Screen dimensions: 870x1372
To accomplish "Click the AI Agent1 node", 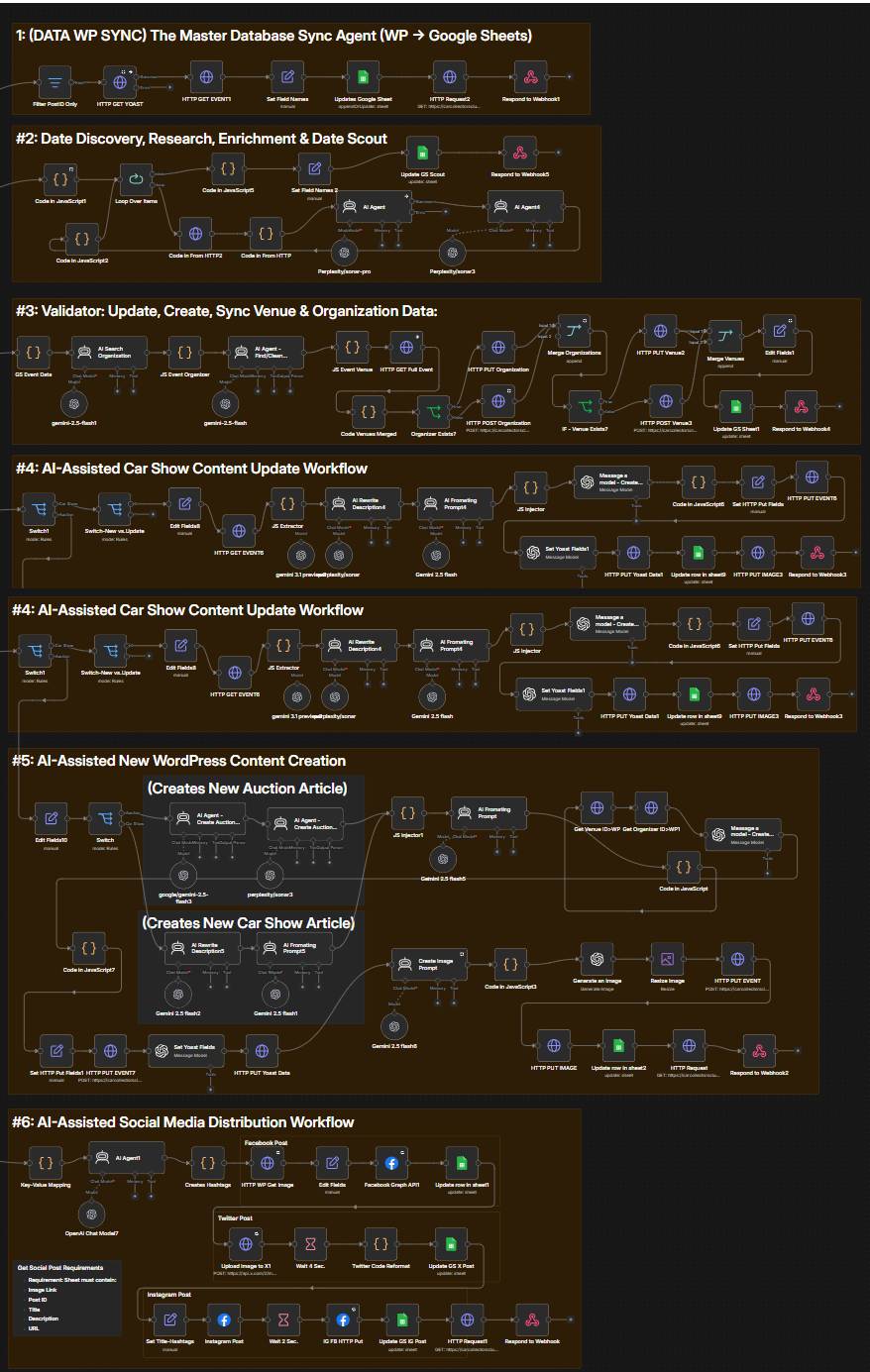I will (x=127, y=1158).
